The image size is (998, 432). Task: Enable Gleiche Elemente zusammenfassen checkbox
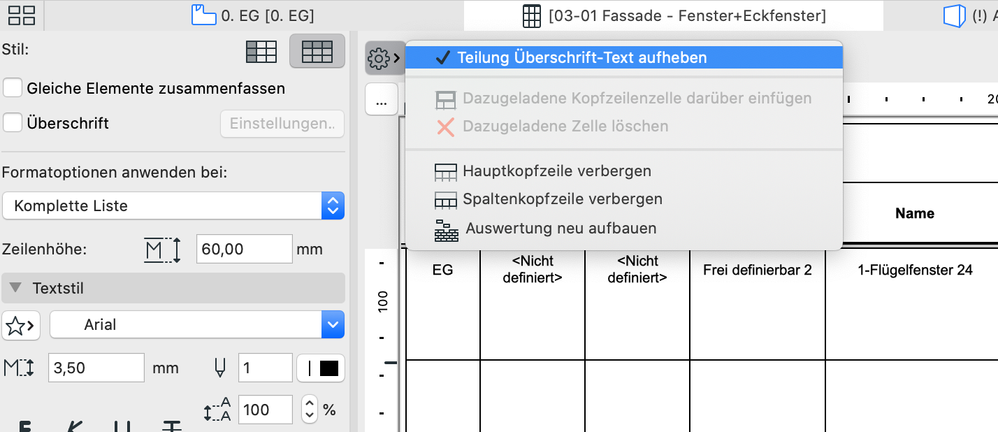tap(13, 88)
